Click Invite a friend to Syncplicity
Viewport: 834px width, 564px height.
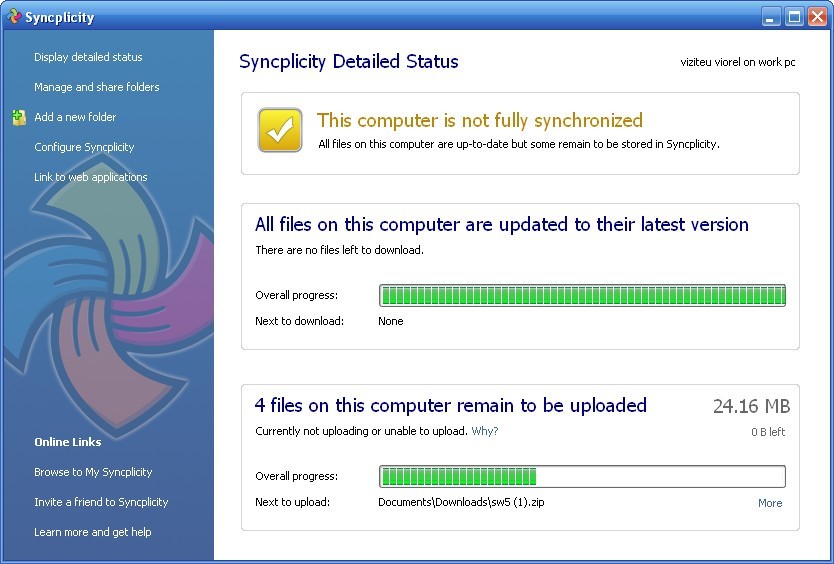click(x=101, y=502)
